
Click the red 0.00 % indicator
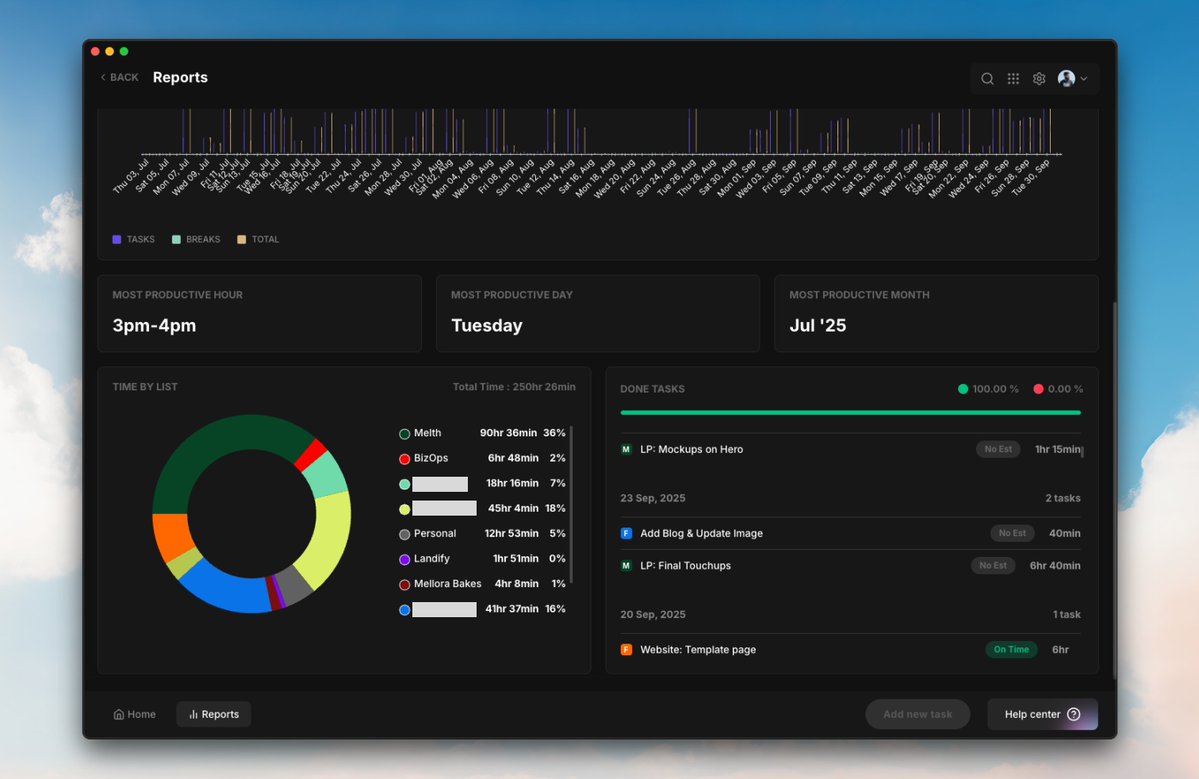click(1058, 389)
